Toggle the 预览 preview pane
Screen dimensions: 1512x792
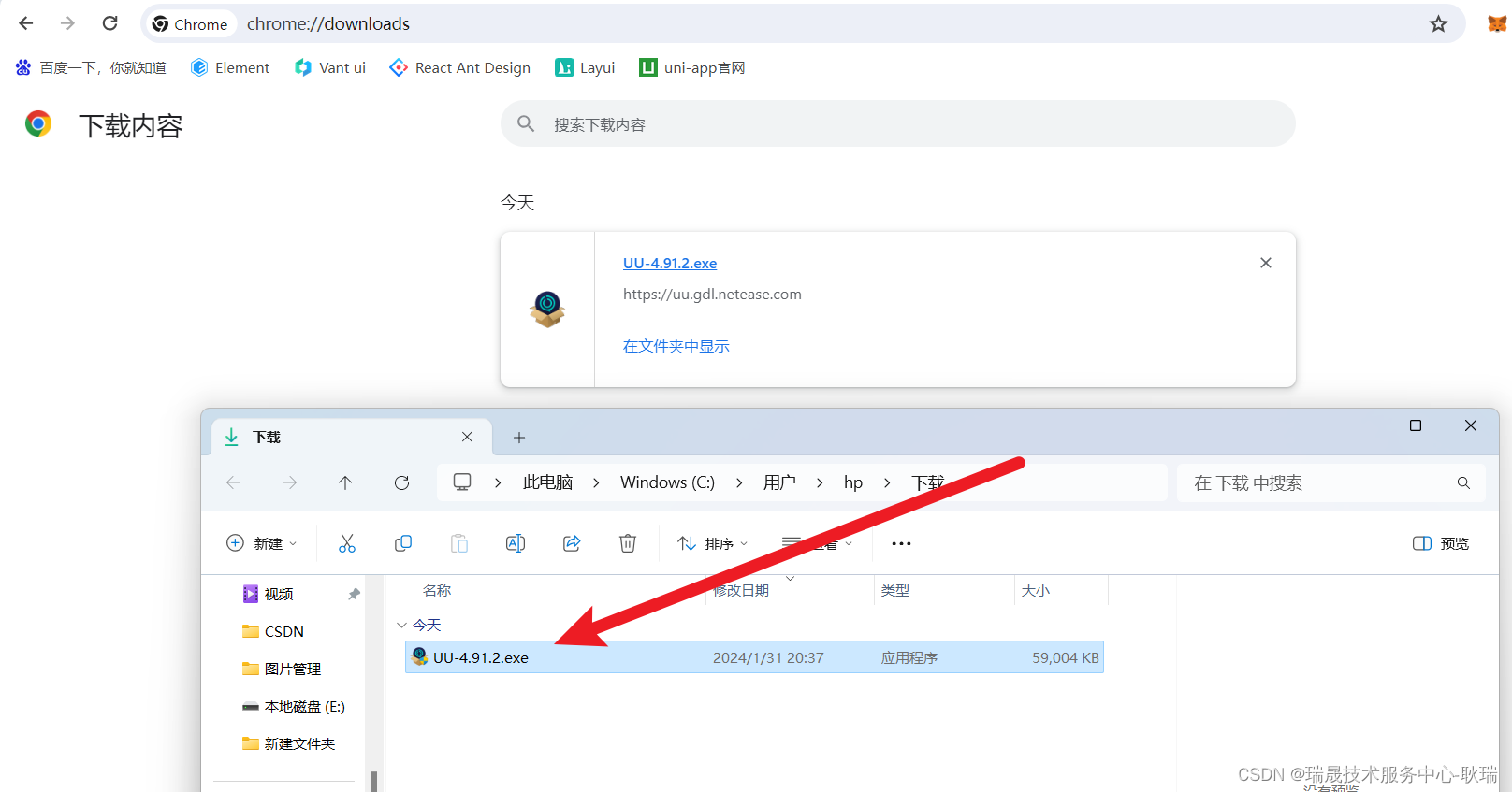(1441, 543)
